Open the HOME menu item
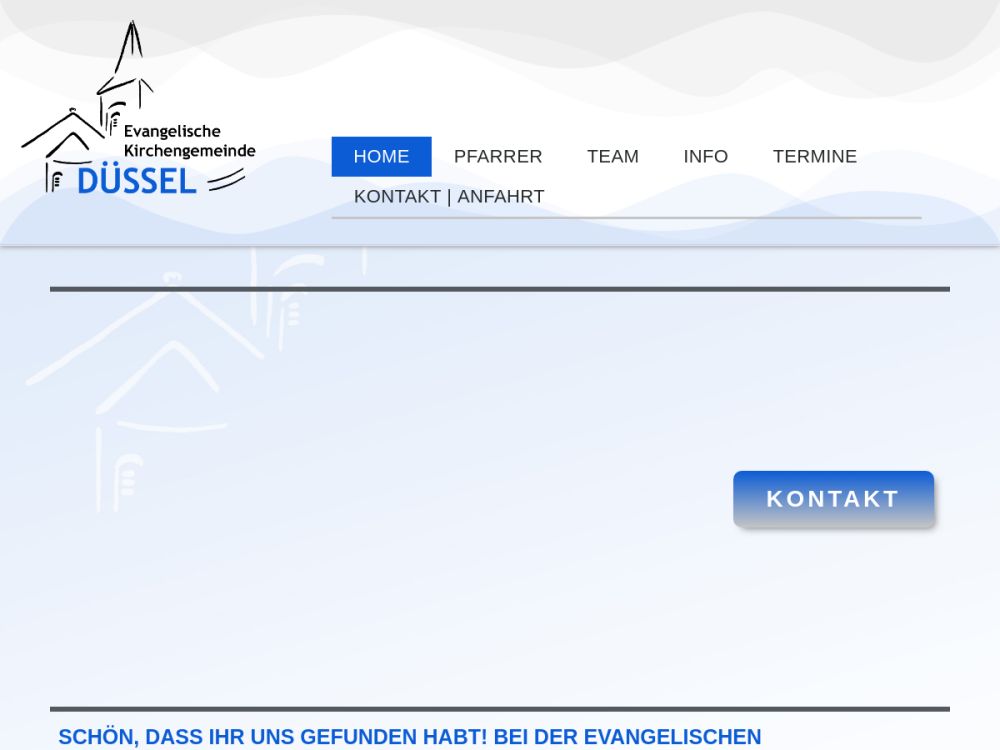The image size is (1000, 750). (381, 157)
